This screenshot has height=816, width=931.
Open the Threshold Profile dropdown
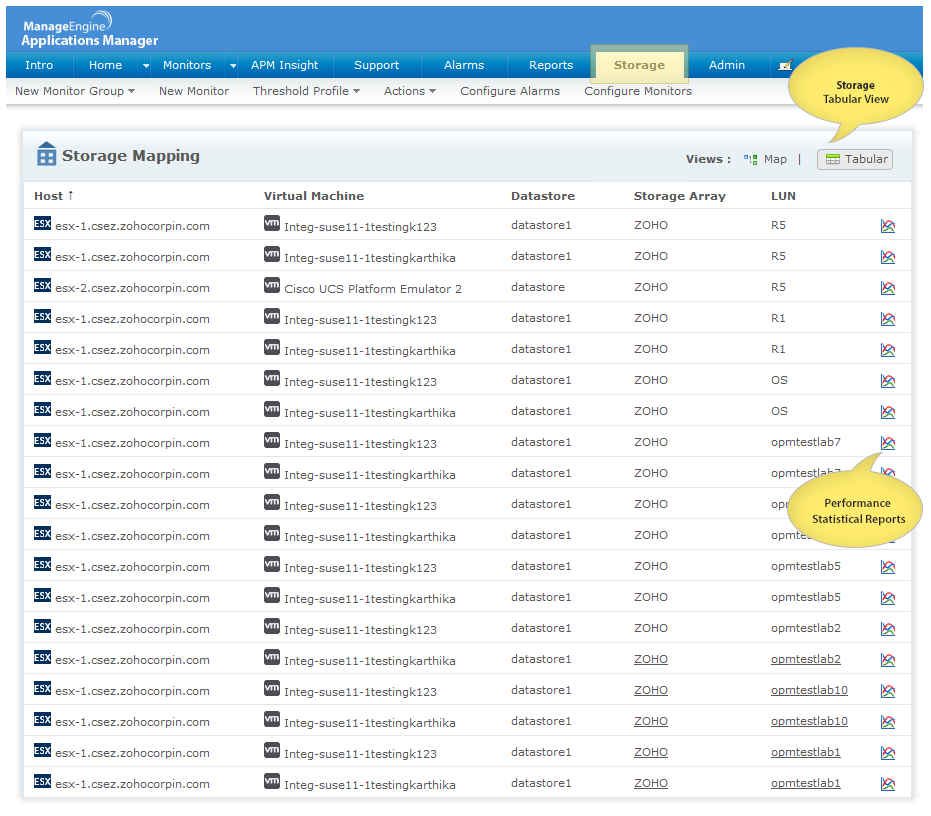(x=306, y=91)
